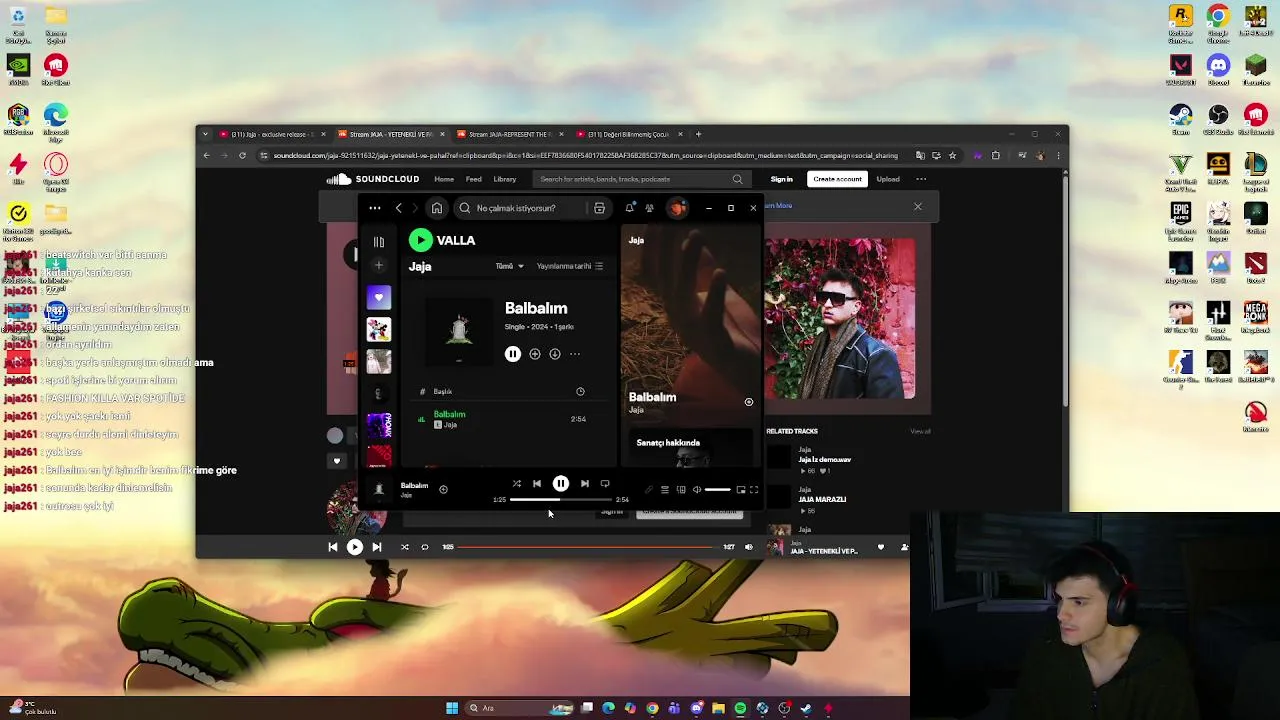Open Liked Songs playlist in sidebar
The image size is (1280, 720).
(x=379, y=297)
